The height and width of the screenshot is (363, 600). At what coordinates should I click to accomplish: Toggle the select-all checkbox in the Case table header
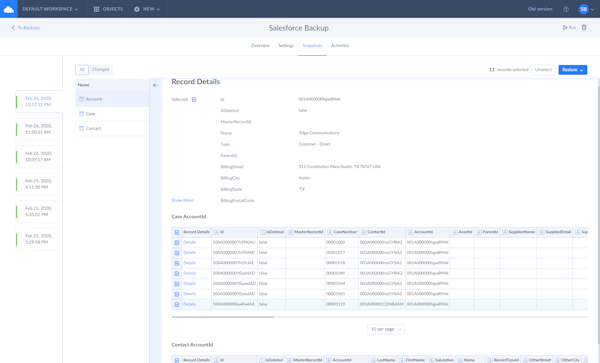click(177, 232)
